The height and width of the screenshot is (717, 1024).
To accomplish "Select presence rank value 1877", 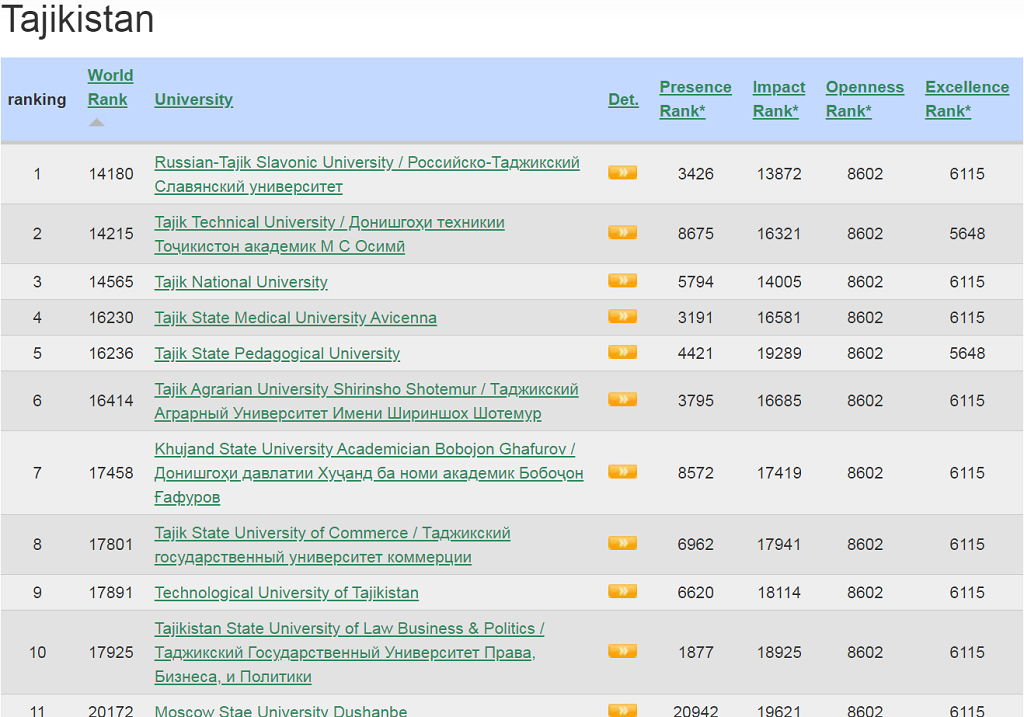I will coord(696,652).
